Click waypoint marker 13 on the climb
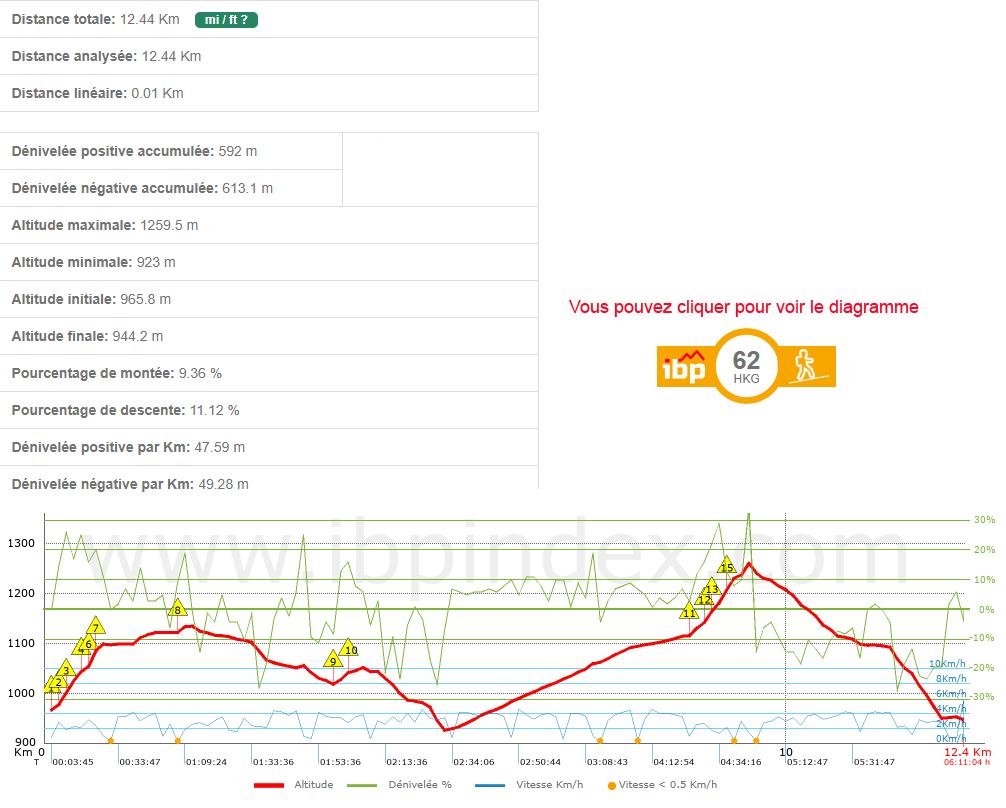Image resolution: width=1006 pixels, height=808 pixels. tap(712, 588)
